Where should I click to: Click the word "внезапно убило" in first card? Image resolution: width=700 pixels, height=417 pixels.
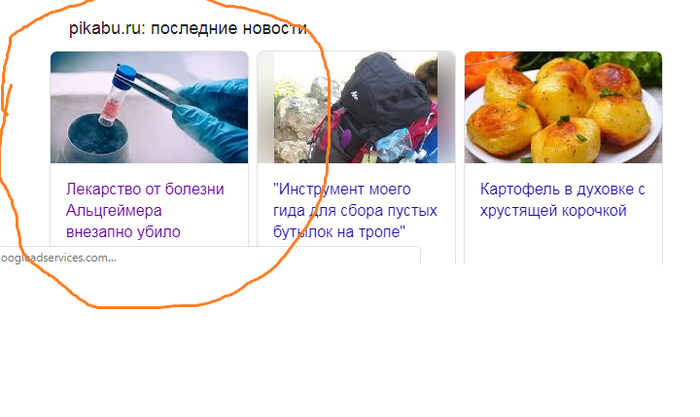[123, 232]
